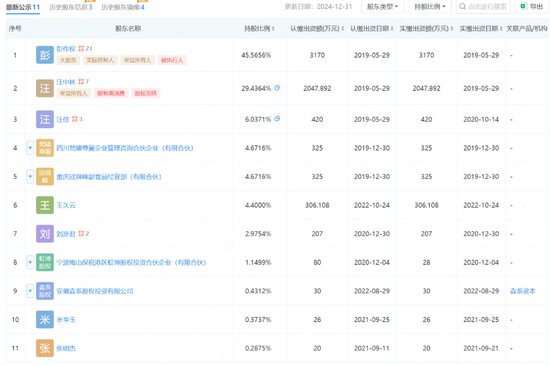
Task: Open the Ningbo partnership link in row 8
Action: tap(131, 262)
